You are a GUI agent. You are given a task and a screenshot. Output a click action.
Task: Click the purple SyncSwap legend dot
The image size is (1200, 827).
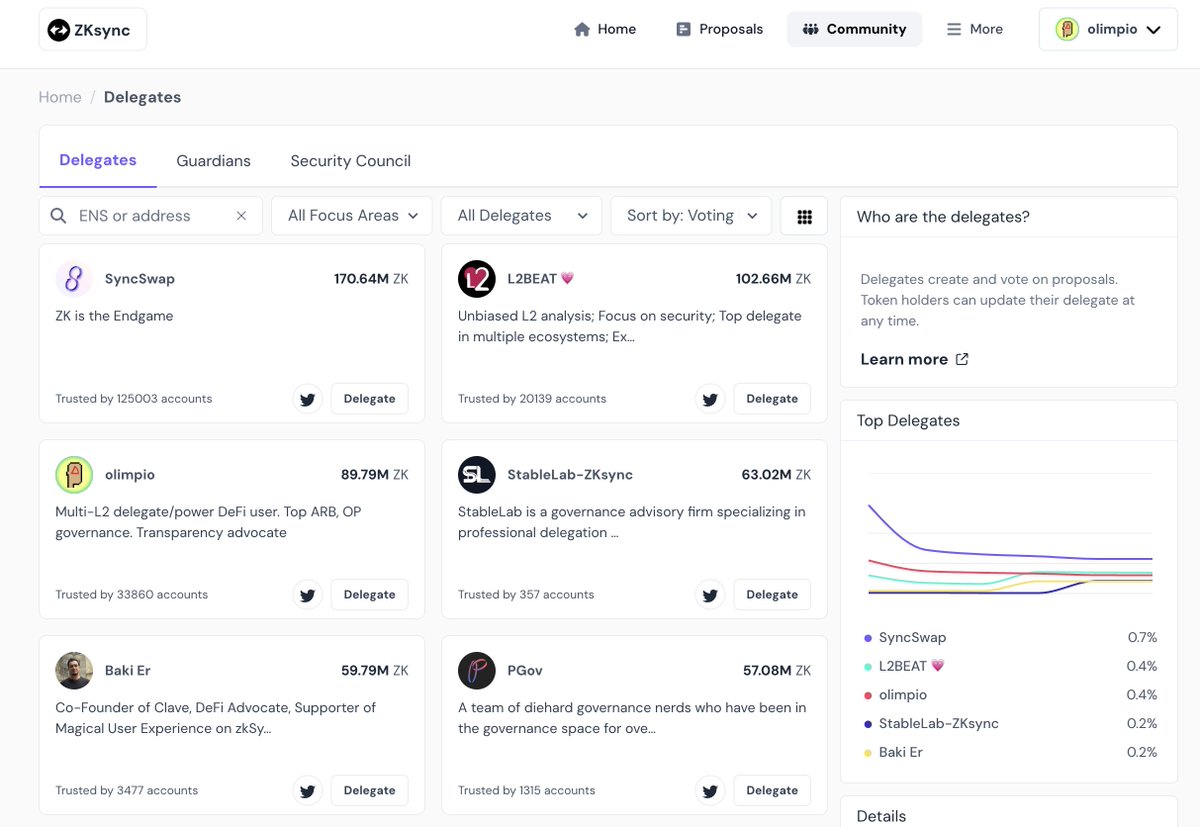867,638
